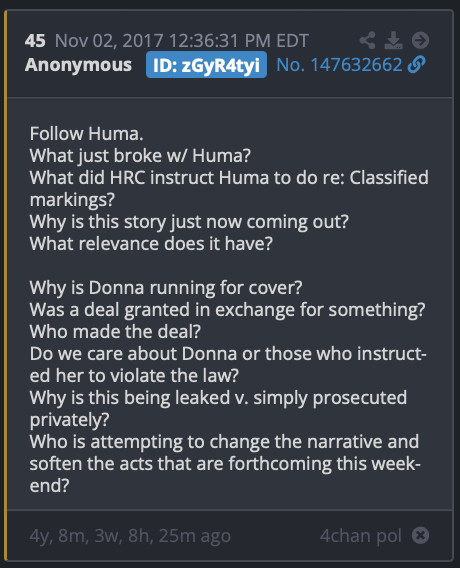Click the final word "end?" in post
The height and width of the screenshot is (568, 460).
[49, 485]
